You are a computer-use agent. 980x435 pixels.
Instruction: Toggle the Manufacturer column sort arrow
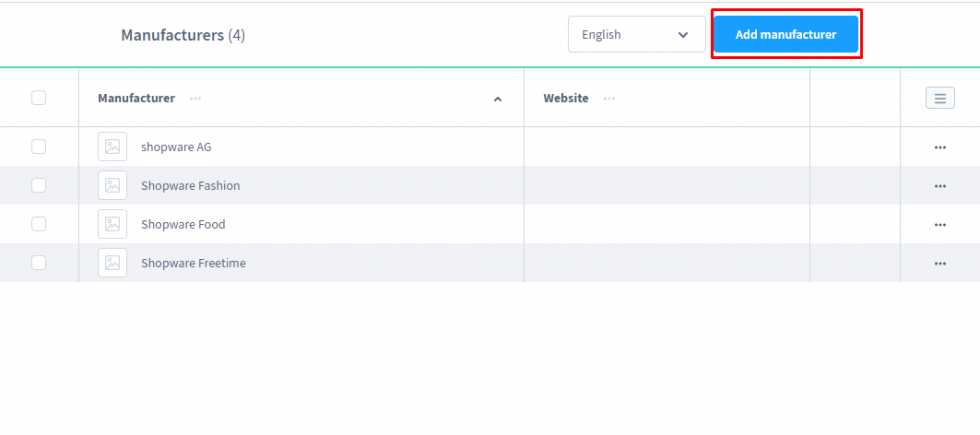click(x=497, y=99)
